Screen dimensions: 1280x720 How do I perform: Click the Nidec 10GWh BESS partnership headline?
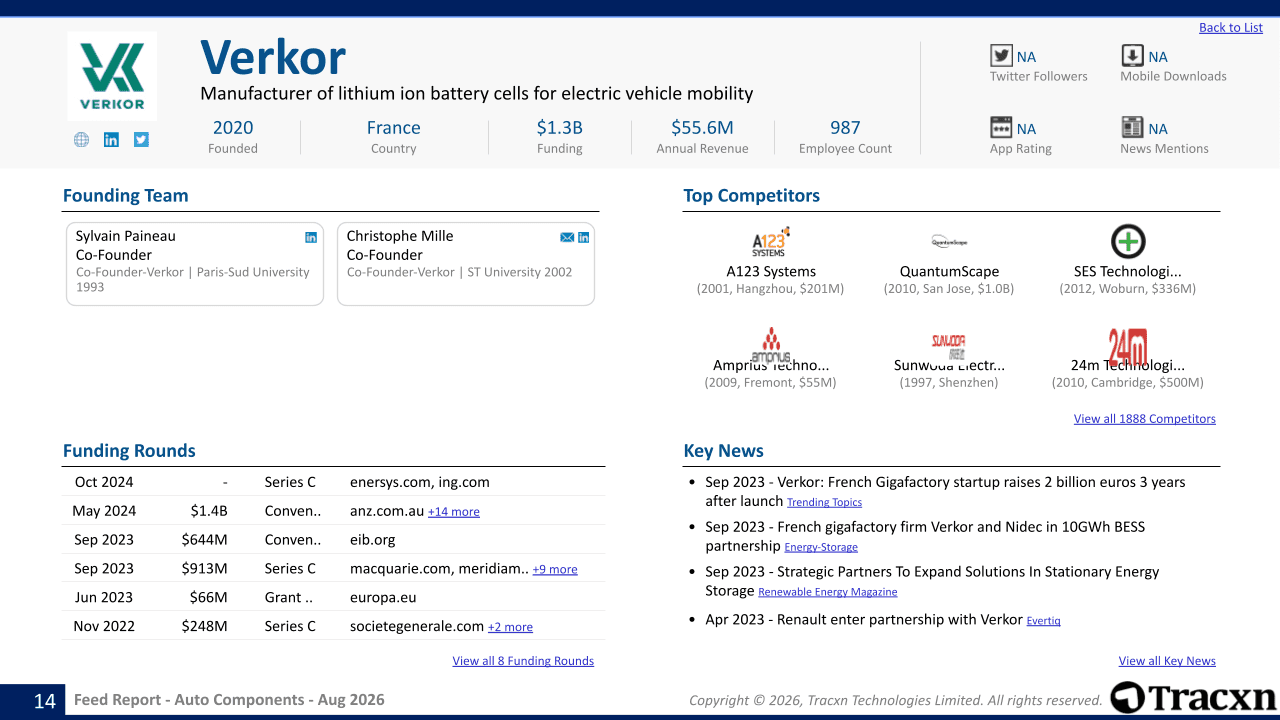(x=925, y=536)
